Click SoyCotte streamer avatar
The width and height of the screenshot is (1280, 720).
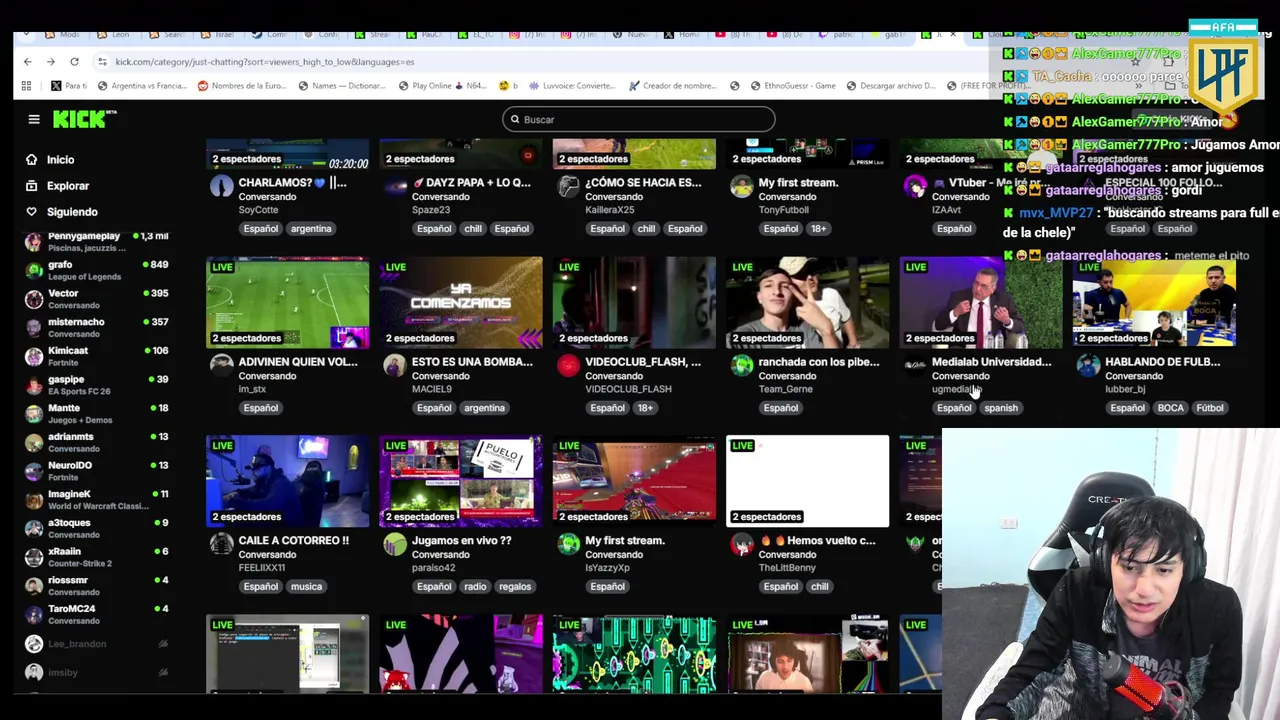click(x=221, y=187)
